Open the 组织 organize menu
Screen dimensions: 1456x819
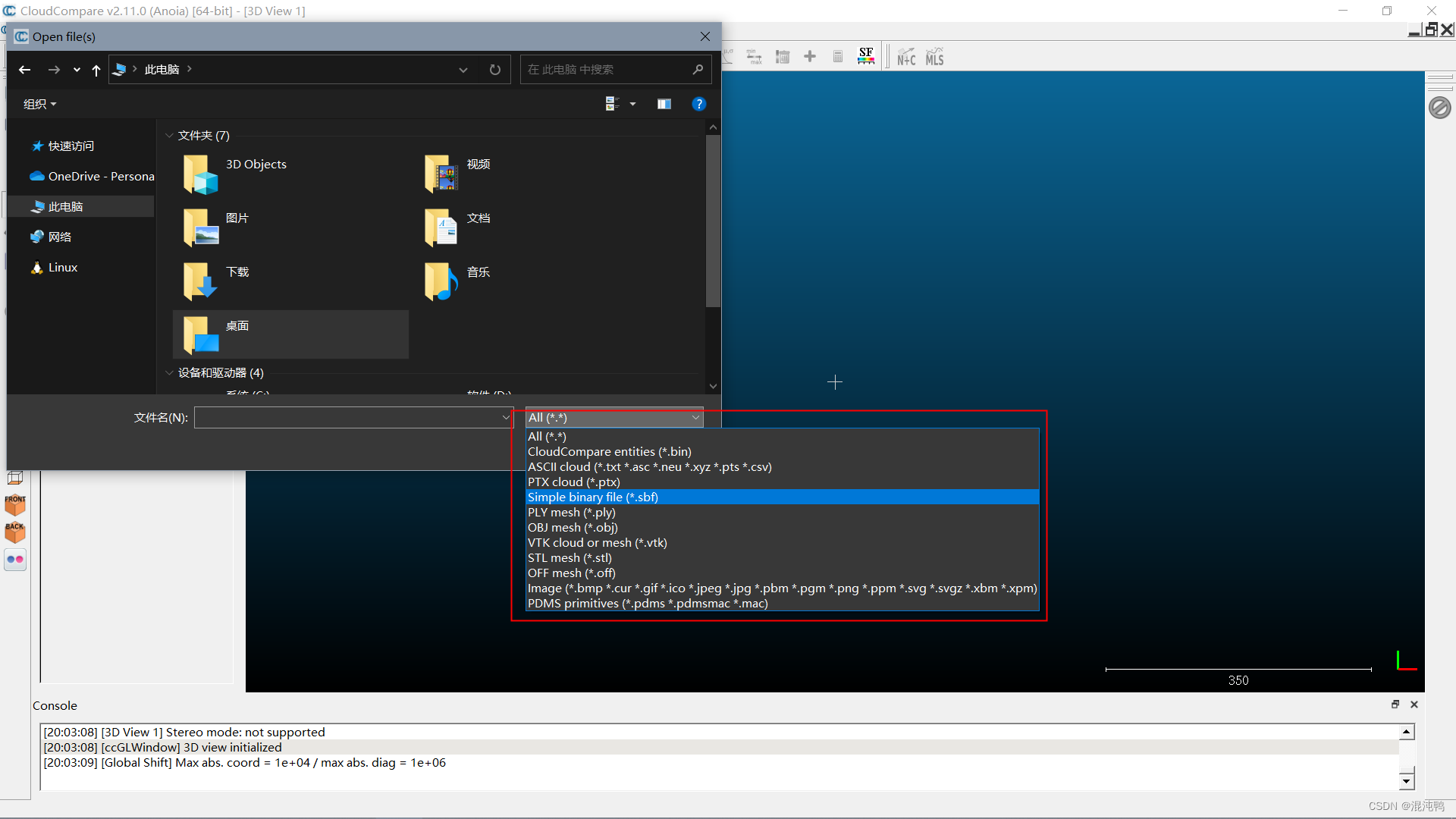coord(39,104)
